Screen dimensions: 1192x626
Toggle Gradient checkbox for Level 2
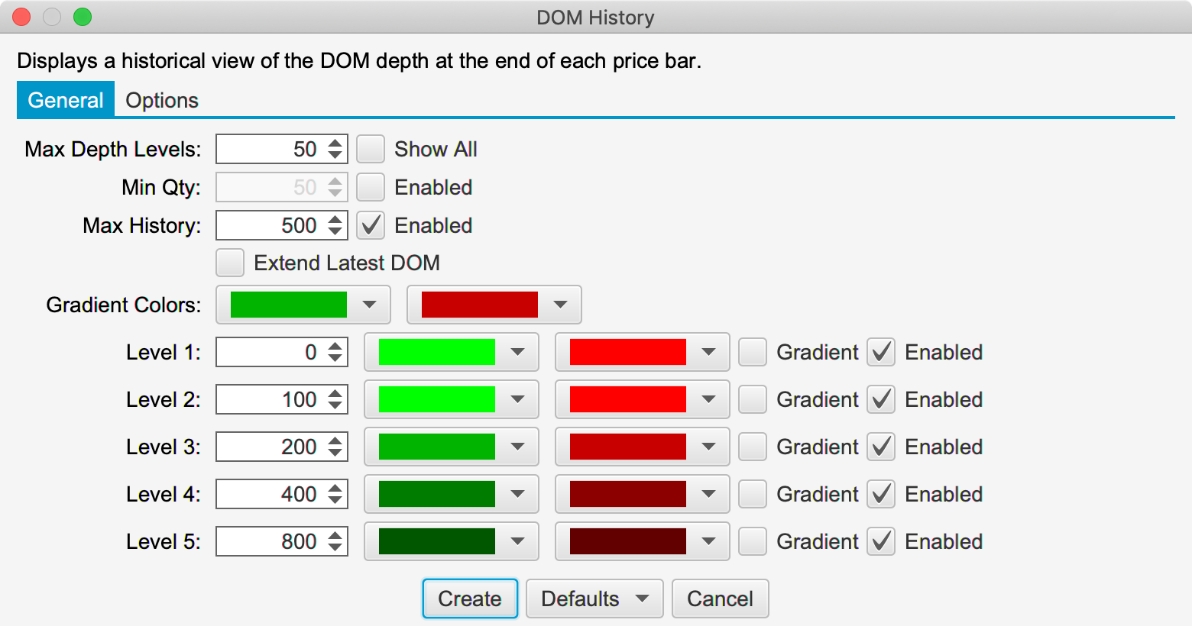tap(753, 399)
